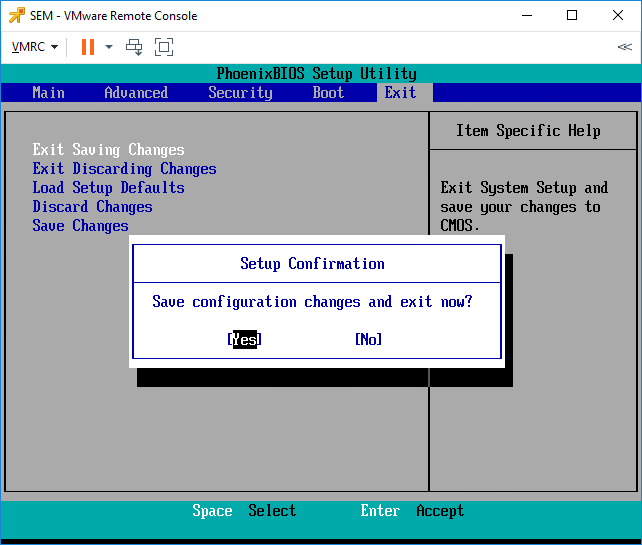This screenshot has width=642, height=545.
Task: Click the VMware Remote Console app icon
Action: (x=16, y=16)
